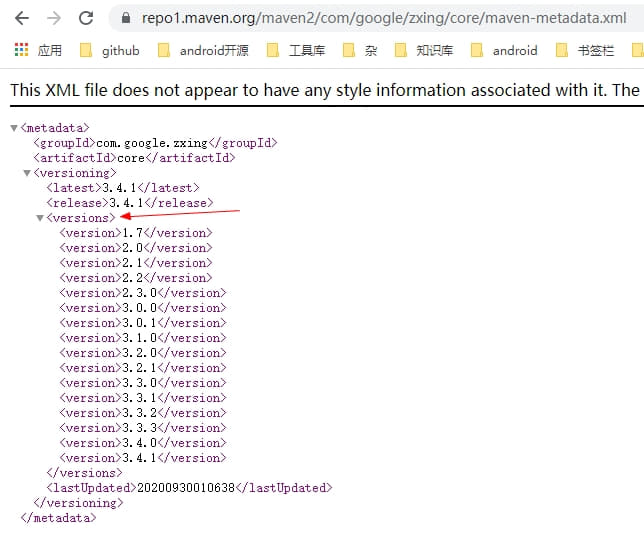Click the version 3.0.1 entry
The height and width of the screenshot is (552, 644).
143,323
